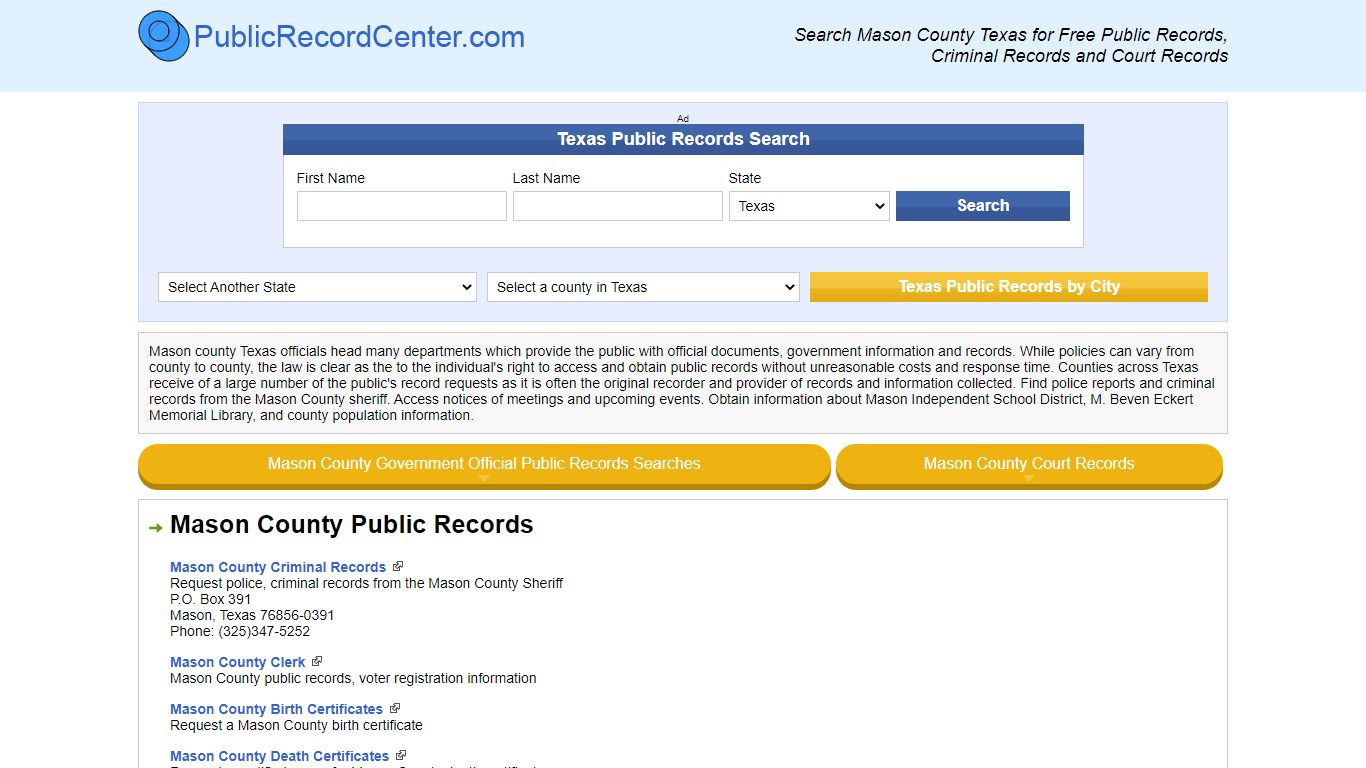
Task: Click the external link icon beside Death Certificates
Action: click(x=401, y=755)
